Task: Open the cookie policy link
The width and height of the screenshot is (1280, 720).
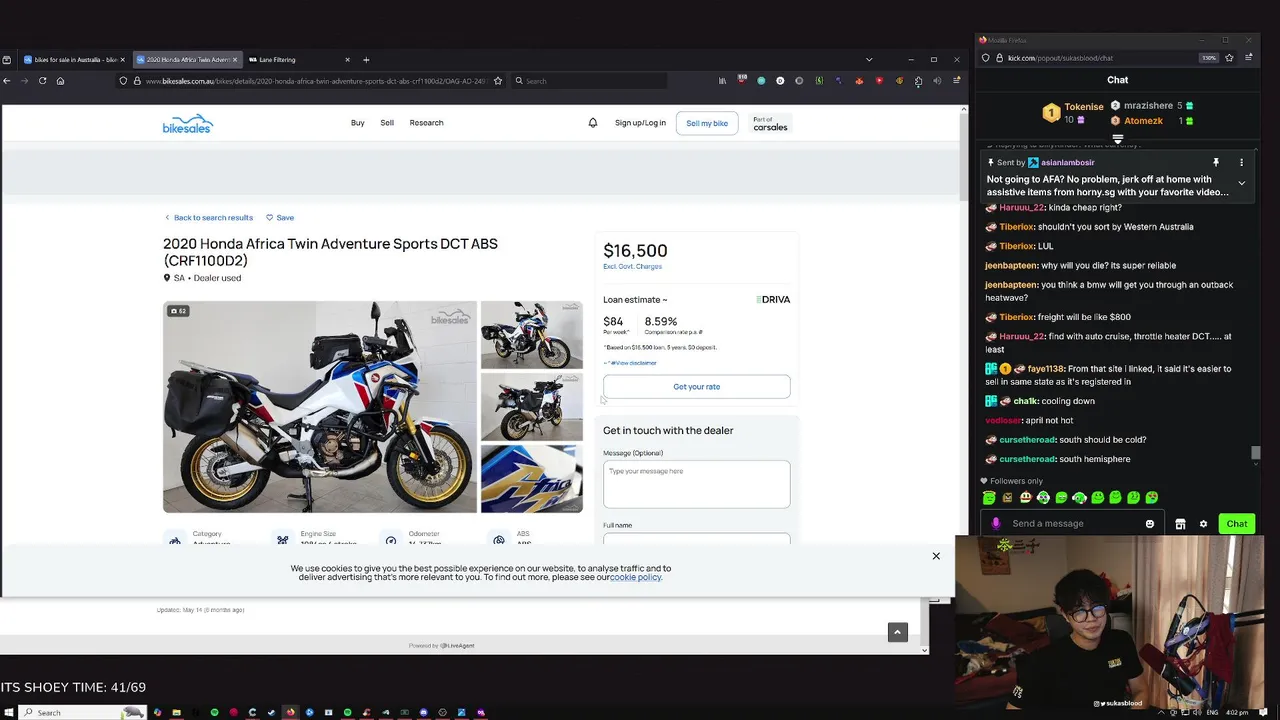Action: (x=636, y=577)
